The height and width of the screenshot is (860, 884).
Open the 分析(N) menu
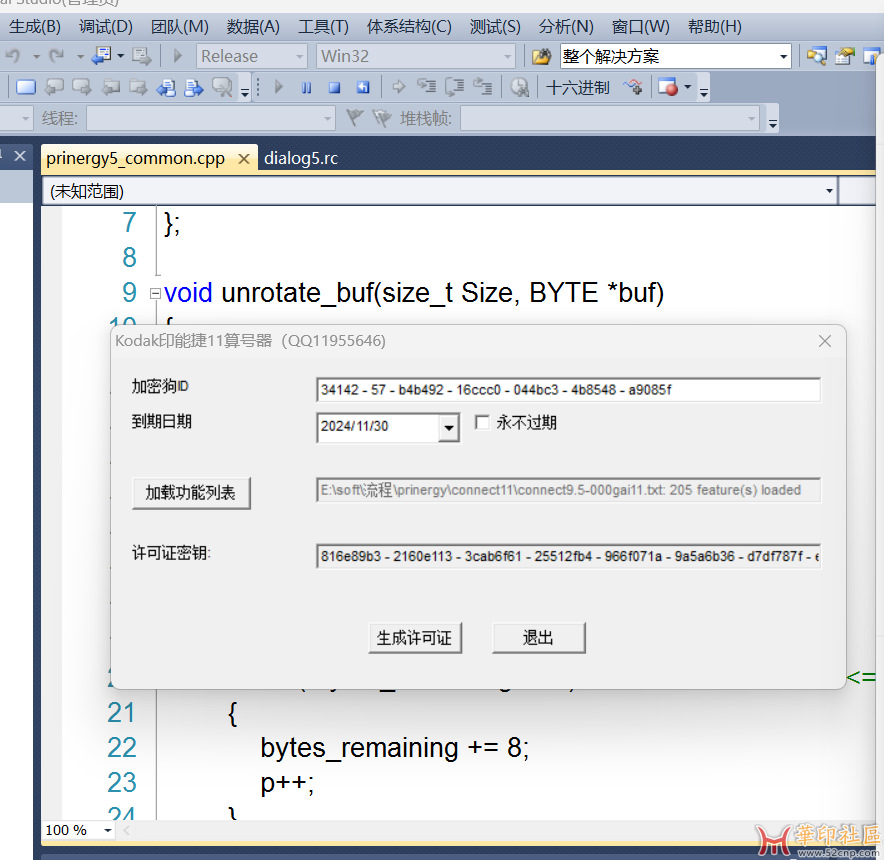(566, 27)
